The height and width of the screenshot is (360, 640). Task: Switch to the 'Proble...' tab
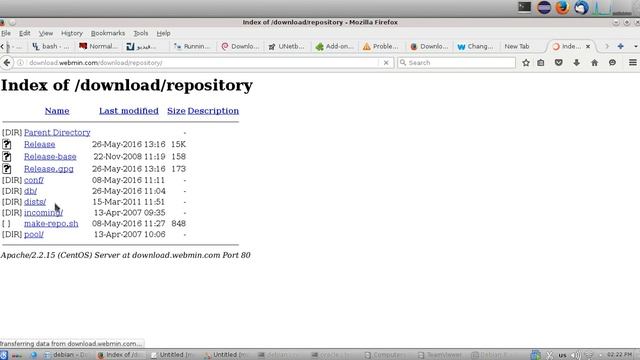point(380,47)
